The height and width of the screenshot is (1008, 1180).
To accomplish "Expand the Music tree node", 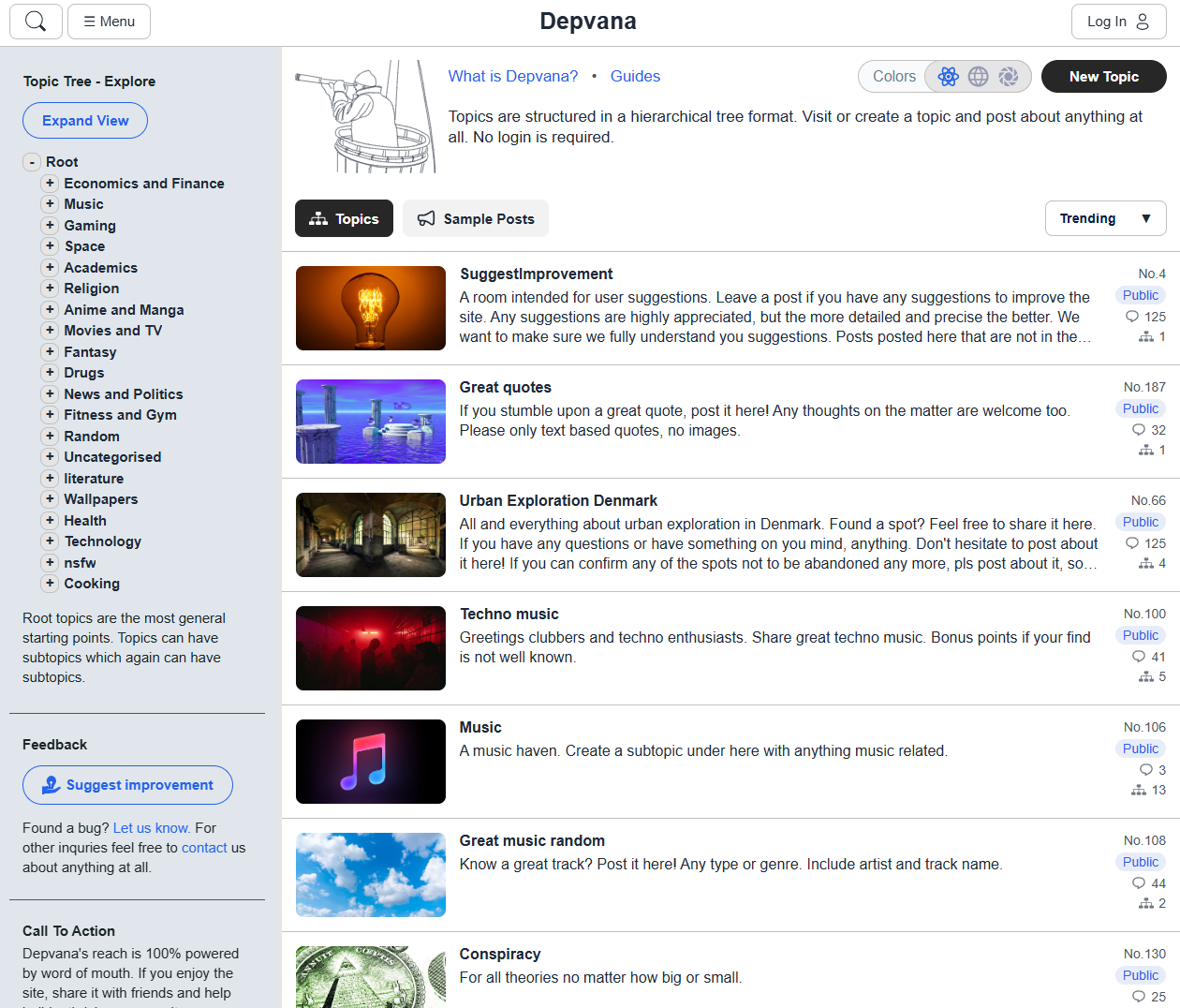I will pos(50,203).
